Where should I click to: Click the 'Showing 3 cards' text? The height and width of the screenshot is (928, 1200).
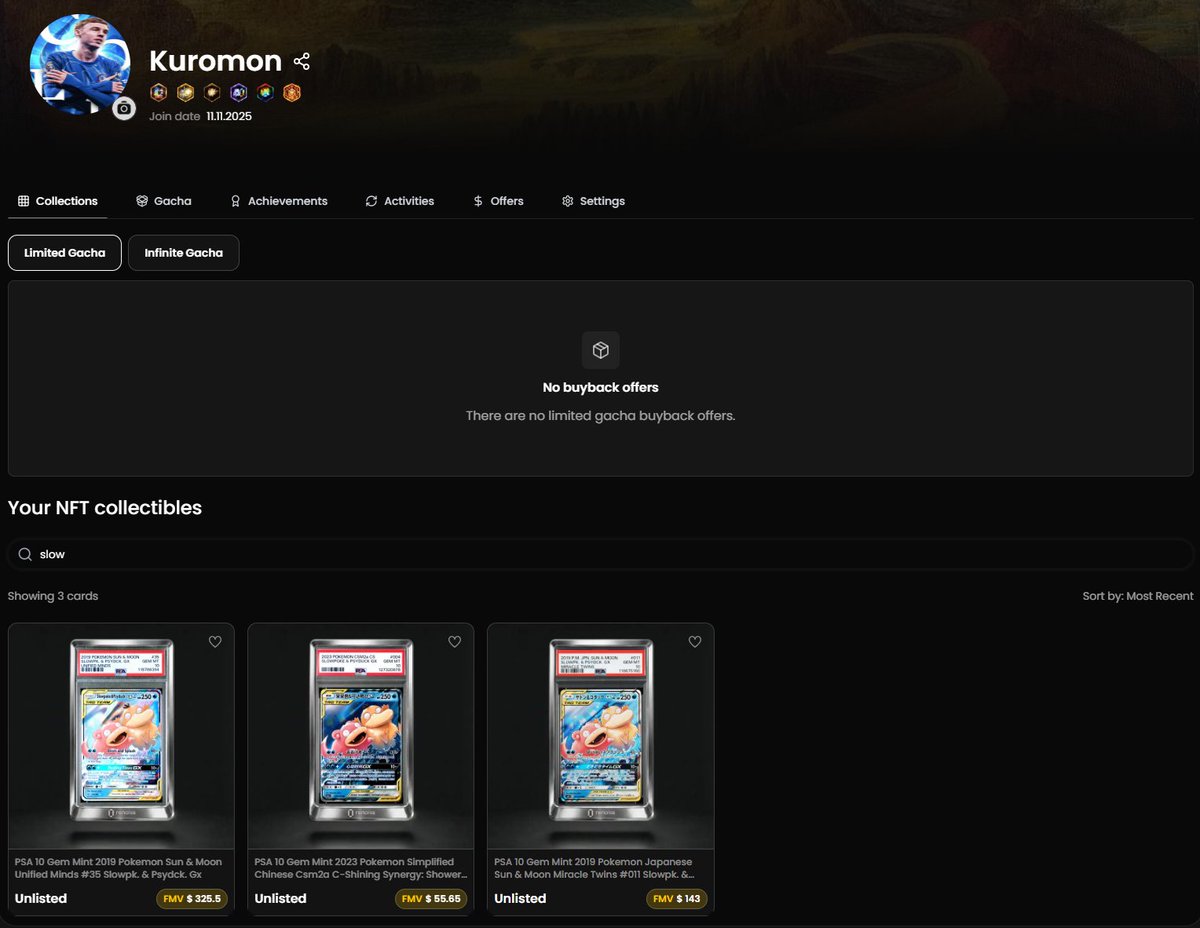(x=53, y=596)
